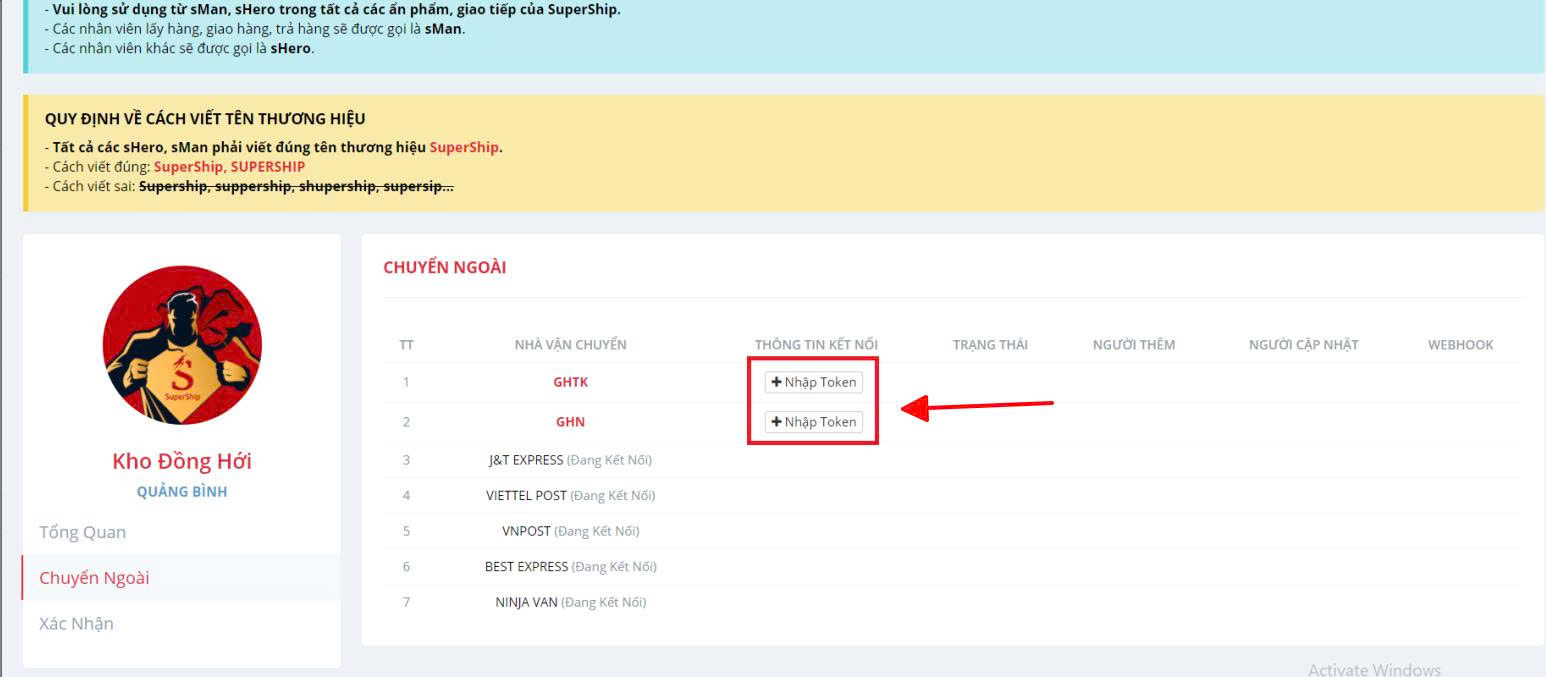This screenshot has height=677, width=1546.
Task: Click the QUẢNG BÌNH label
Action: [182, 492]
